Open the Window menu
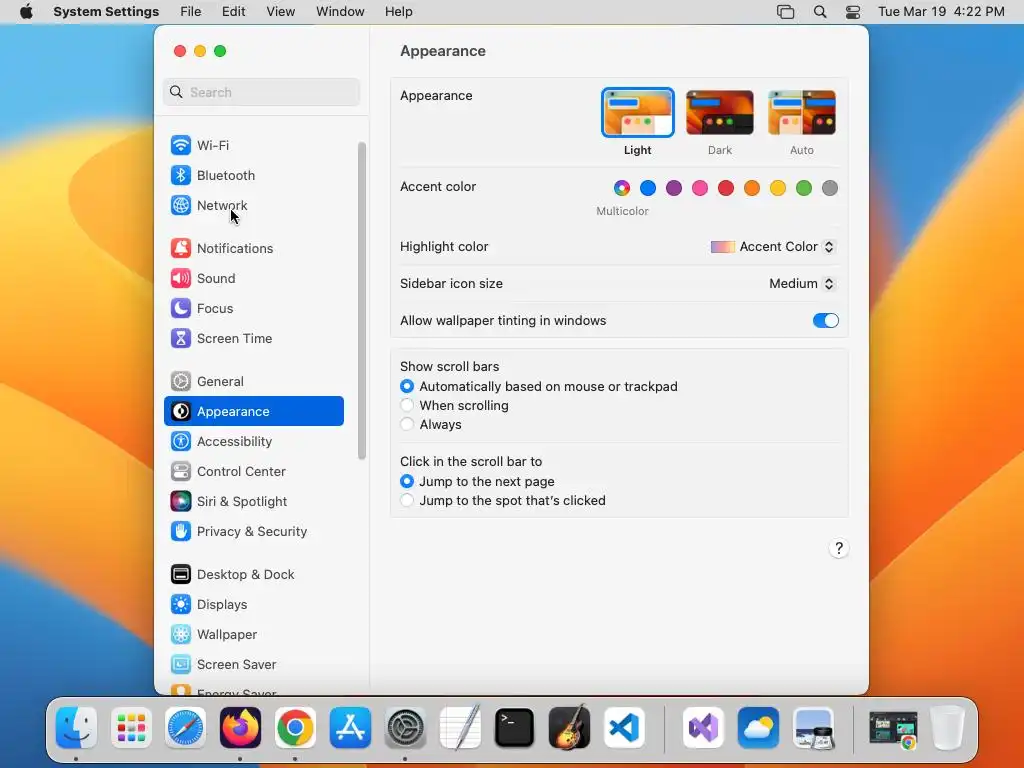The height and width of the screenshot is (768, 1024). tap(340, 12)
